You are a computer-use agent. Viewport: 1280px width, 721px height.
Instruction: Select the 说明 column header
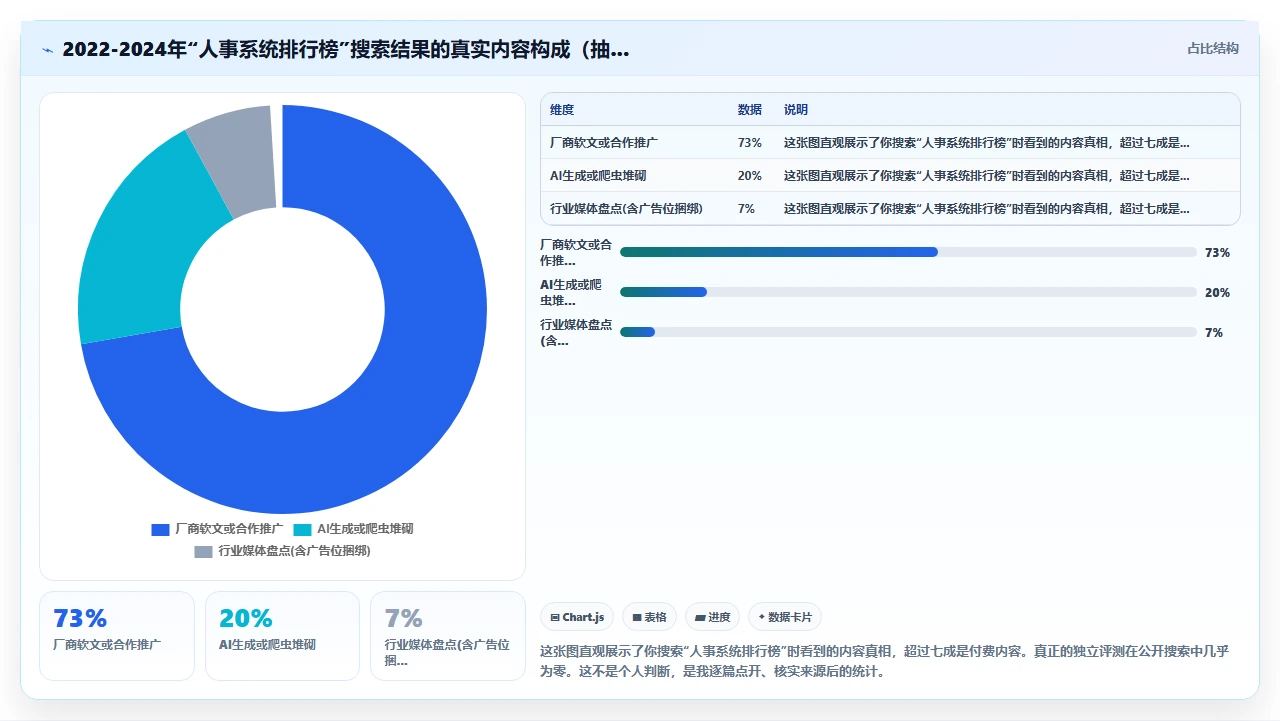[795, 110]
